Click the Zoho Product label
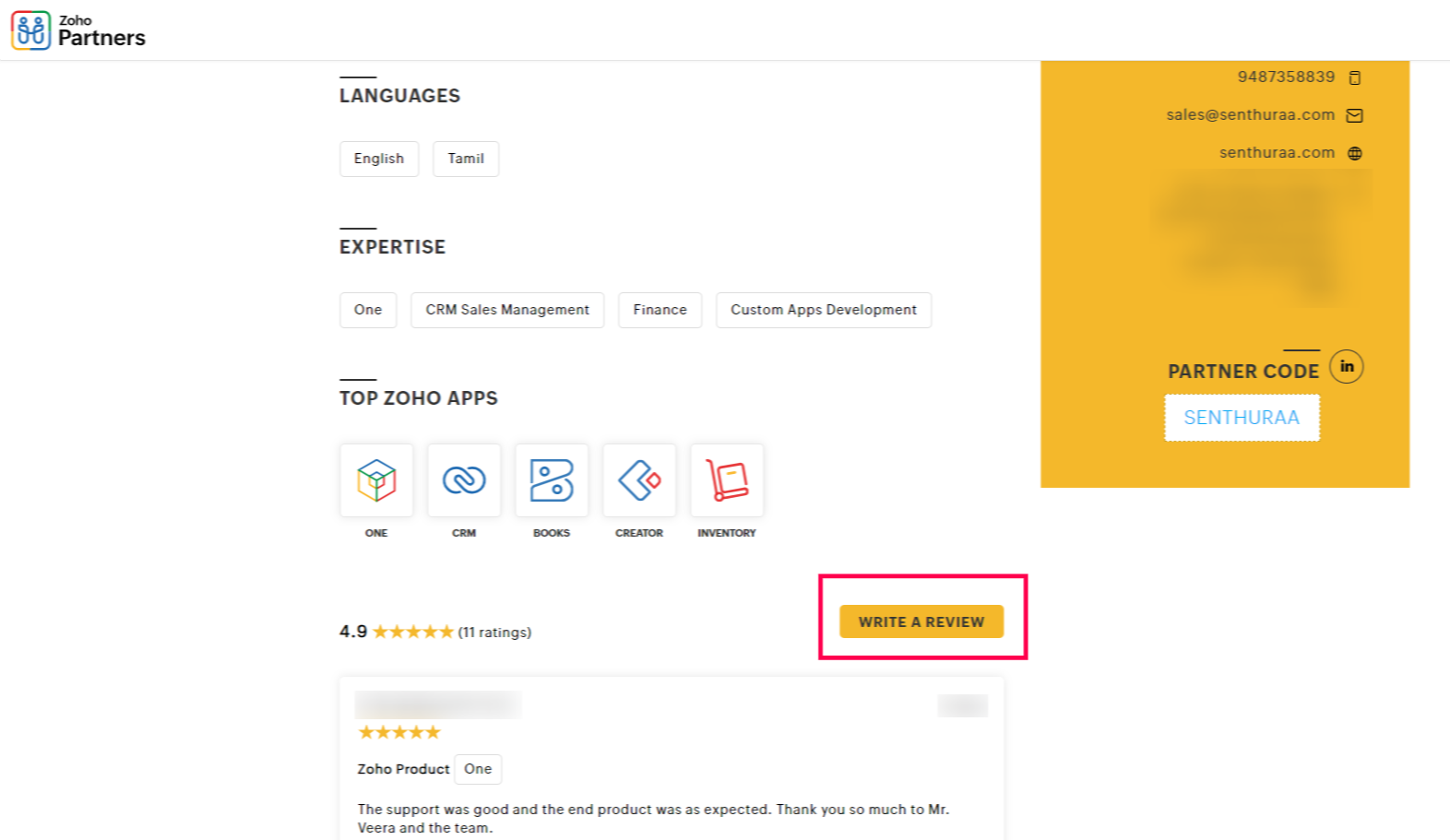Viewport: 1450px width, 840px height. click(404, 769)
